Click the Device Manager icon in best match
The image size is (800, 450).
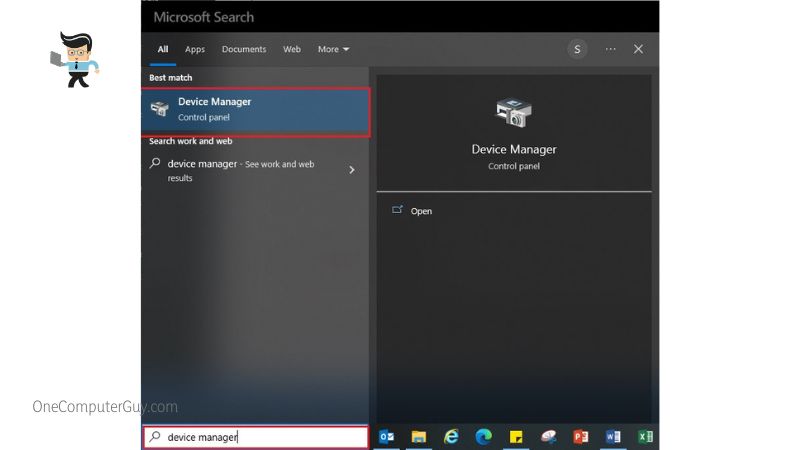[160, 109]
